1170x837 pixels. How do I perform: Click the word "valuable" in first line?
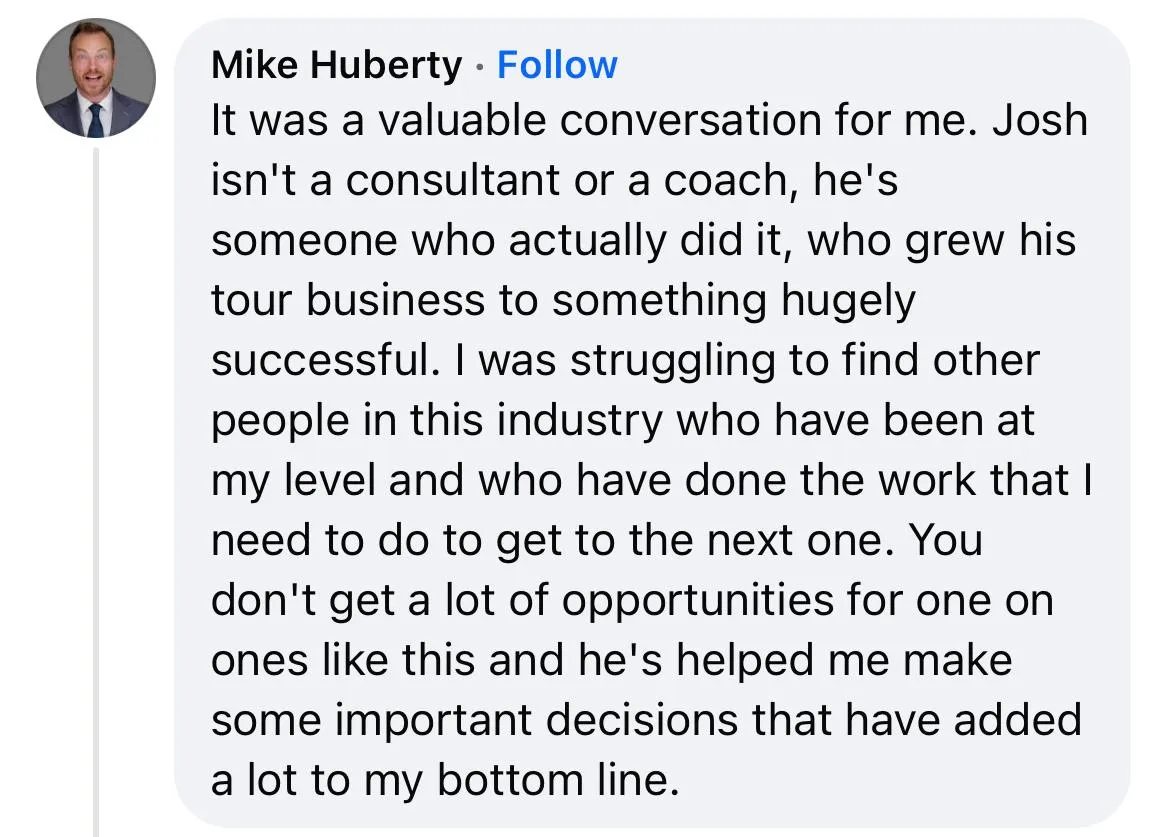click(462, 120)
